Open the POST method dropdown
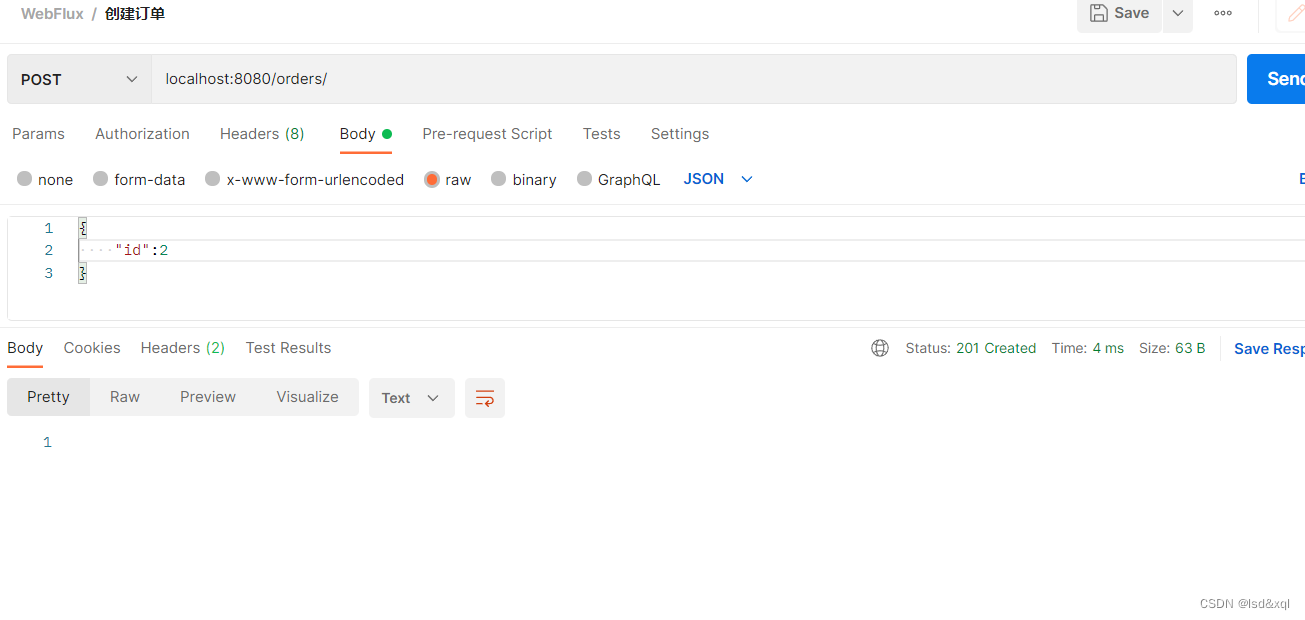1305x620 pixels. (x=79, y=79)
